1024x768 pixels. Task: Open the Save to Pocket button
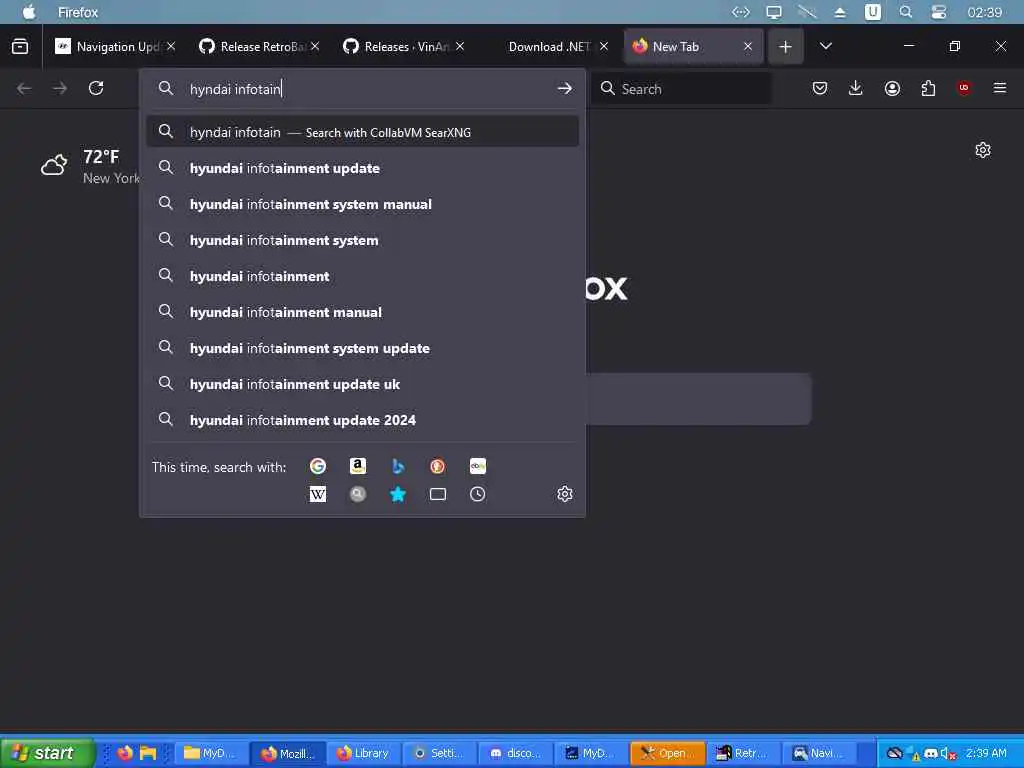pos(820,88)
